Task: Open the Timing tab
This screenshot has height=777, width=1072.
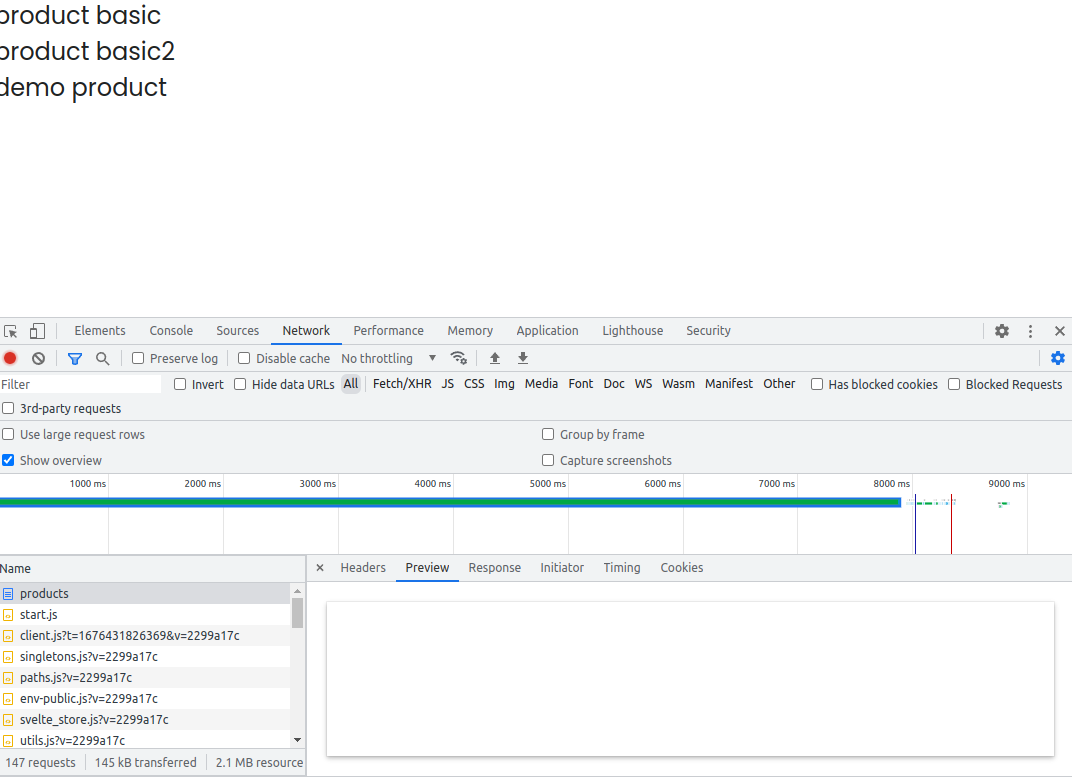Action: point(621,567)
